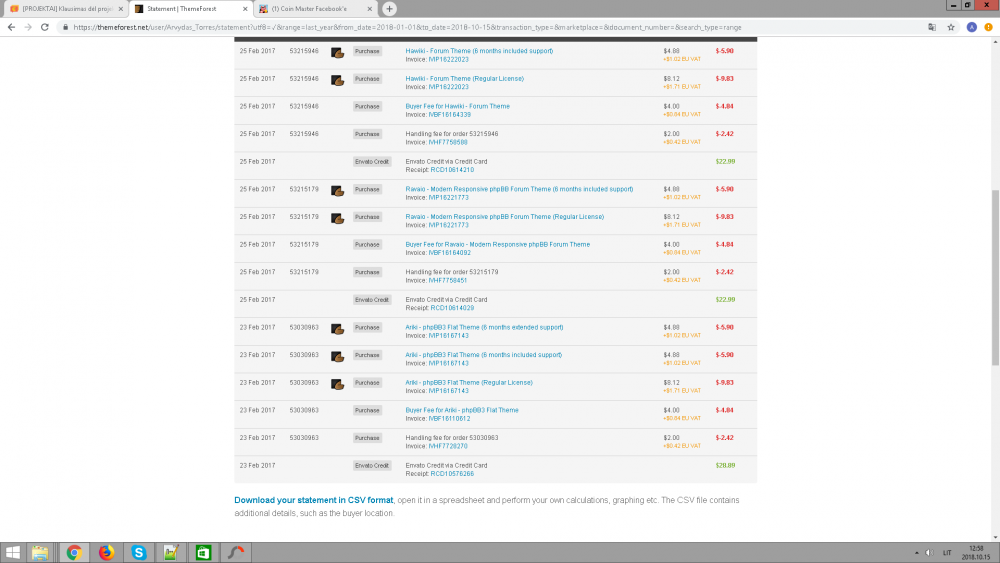Open Skype from the taskbar
Viewport: 1000px width, 563px height.
138,552
